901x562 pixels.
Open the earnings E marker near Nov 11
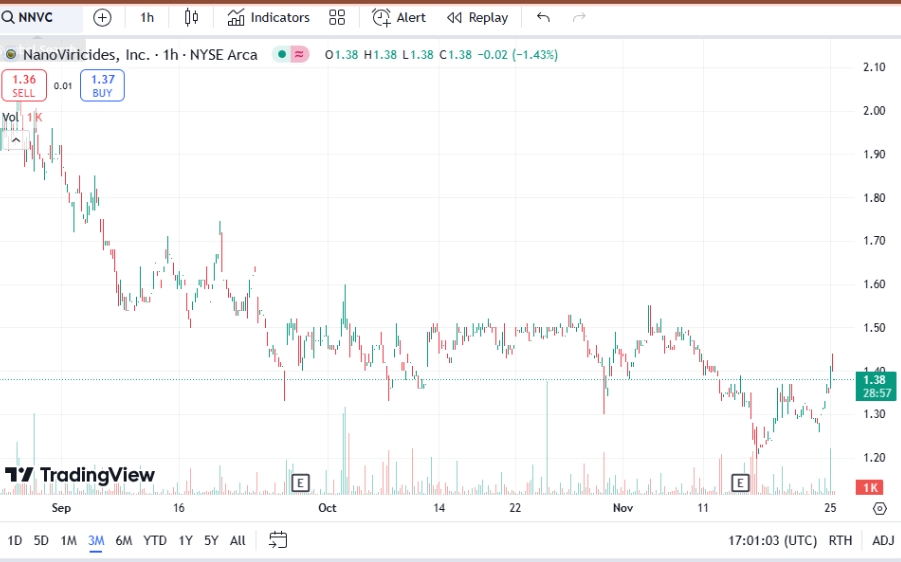coord(740,483)
